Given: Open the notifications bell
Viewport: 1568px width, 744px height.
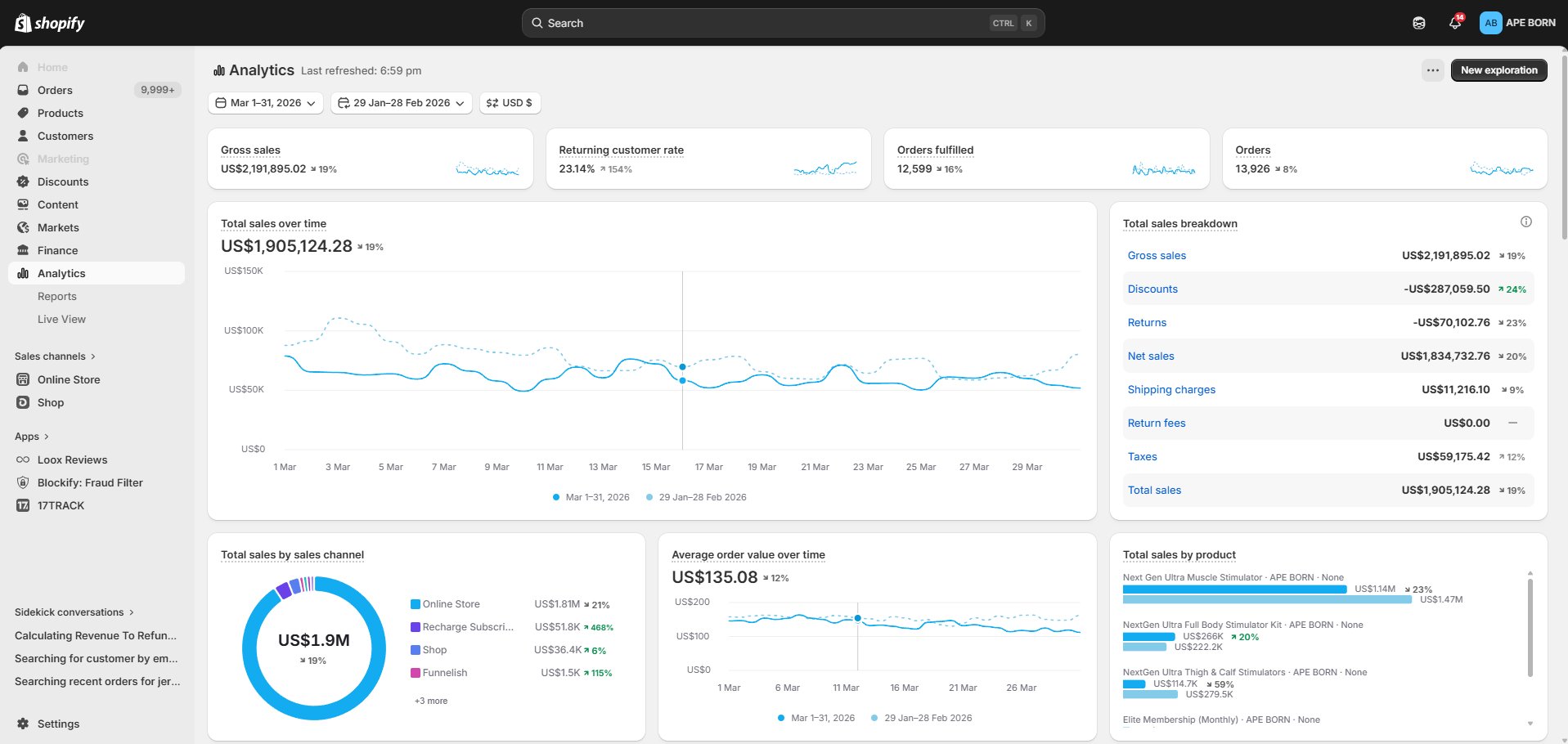Looking at the screenshot, I should coord(1455,23).
